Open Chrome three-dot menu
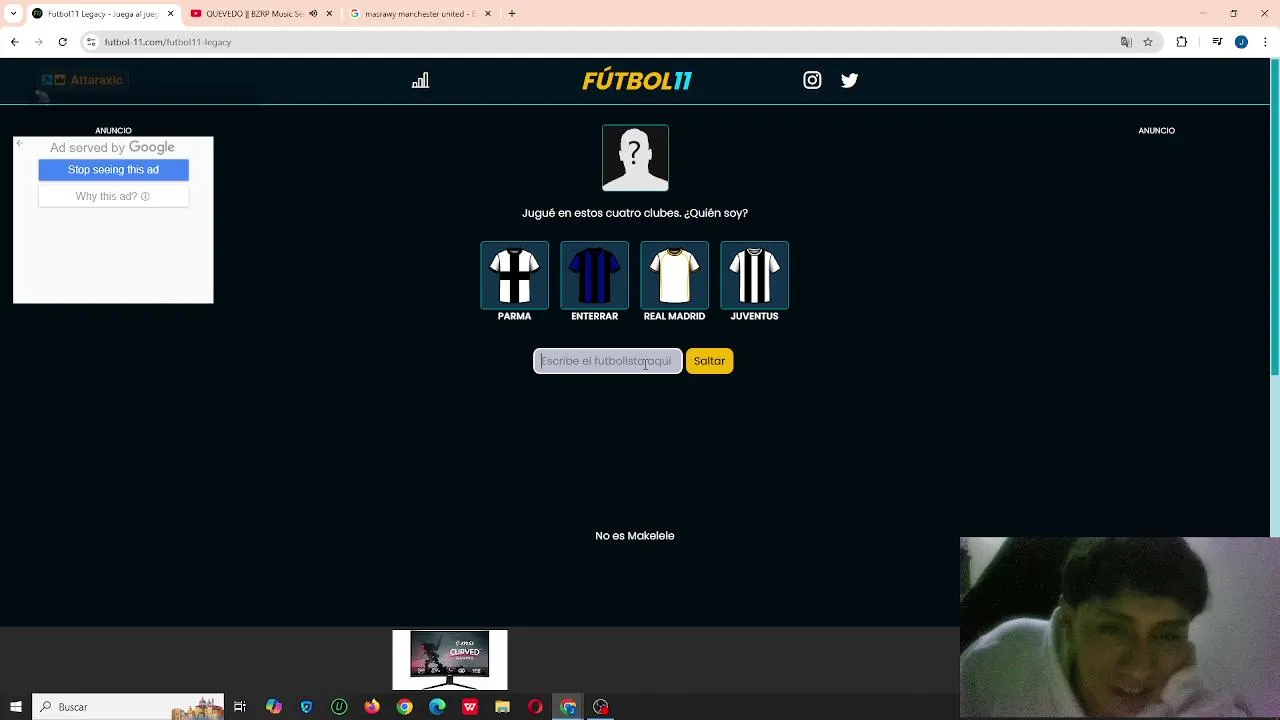The height and width of the screenshot is (720, 1280). pos(1265,42)
